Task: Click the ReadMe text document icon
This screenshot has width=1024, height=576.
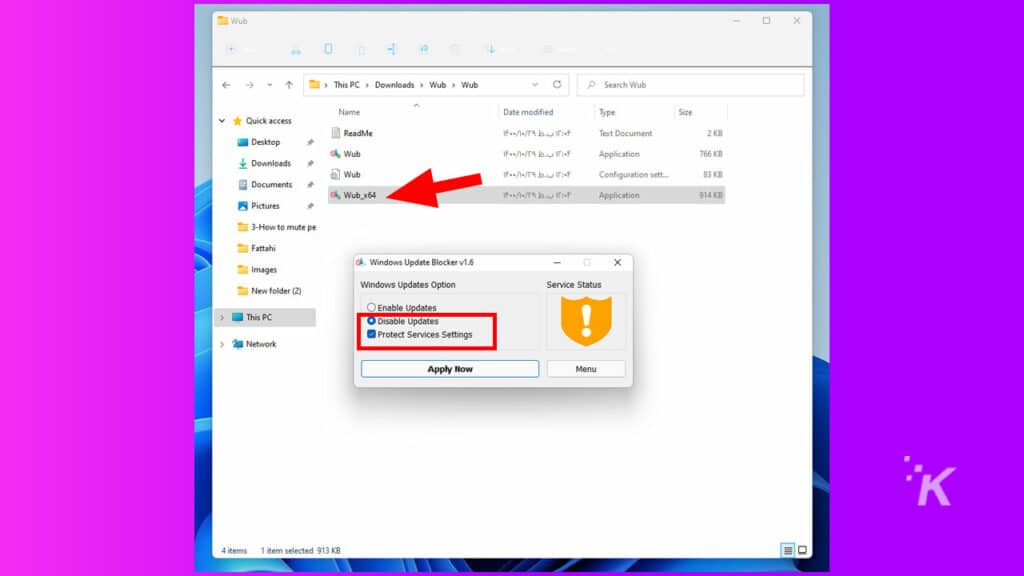Action: 336,133
